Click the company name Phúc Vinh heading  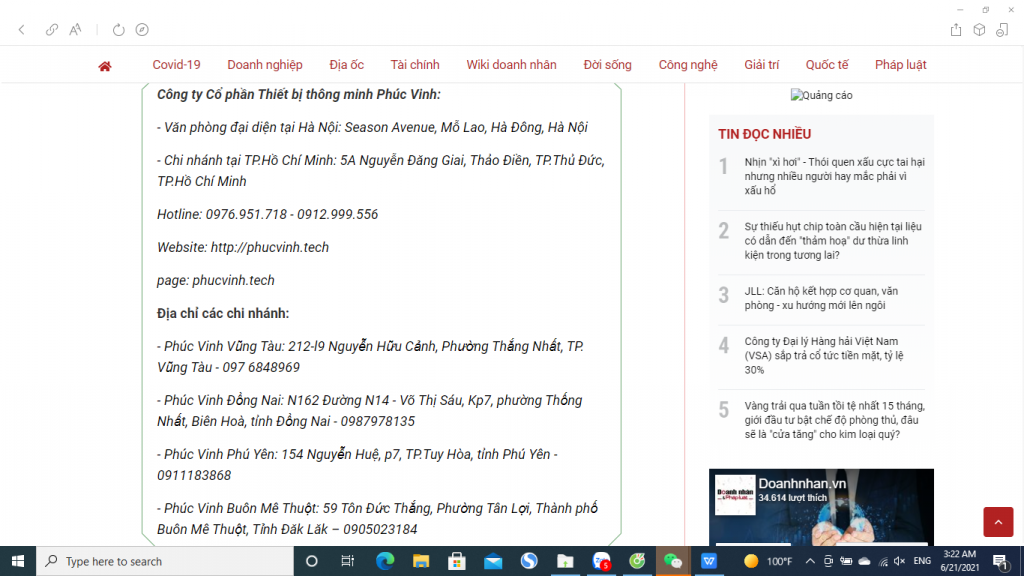(x=298, y=94)
